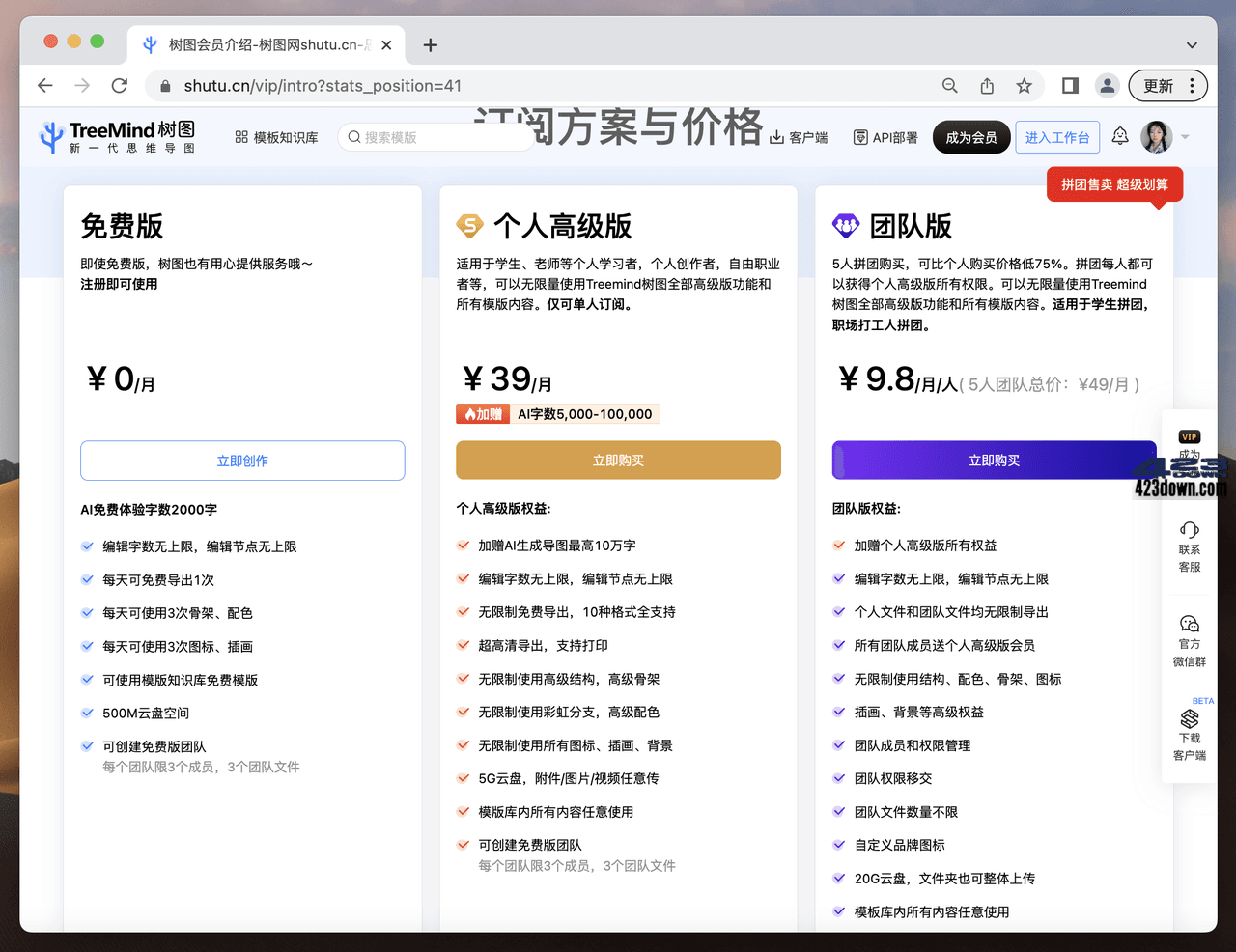The height and width of the screenshot is (952, 1236).
Task: Click the search magnifier in address bar
Action: [x=949, y=85]
